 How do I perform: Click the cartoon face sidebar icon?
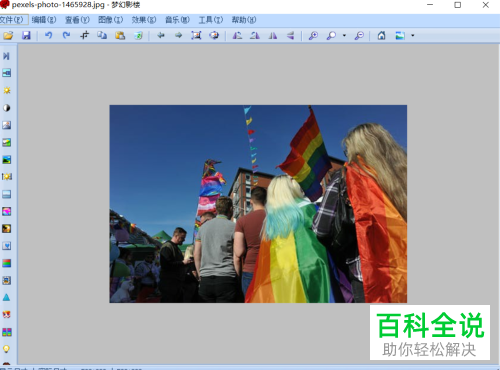(x=7, y=315)
